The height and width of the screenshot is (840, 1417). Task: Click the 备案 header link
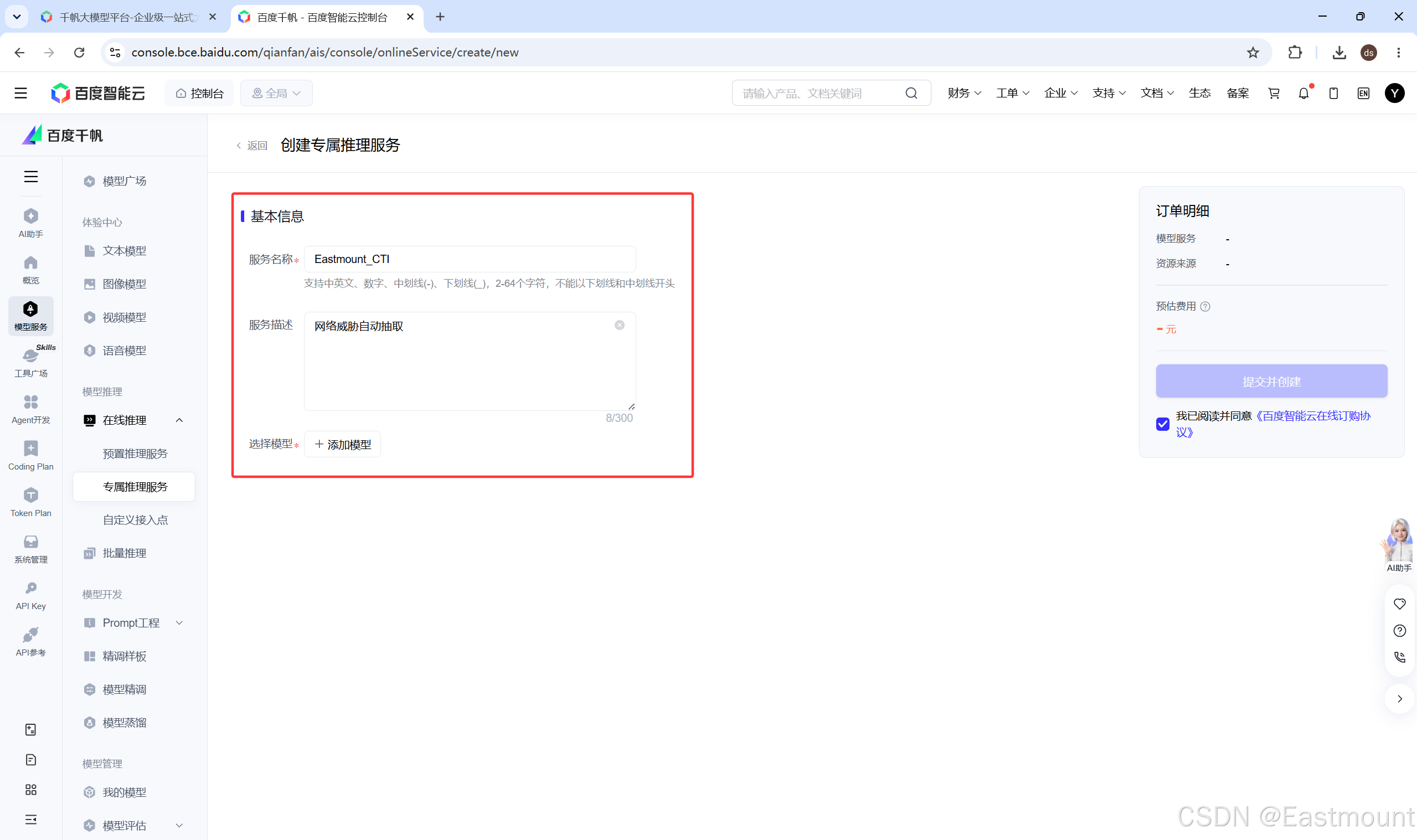(x=1238, y=93)
